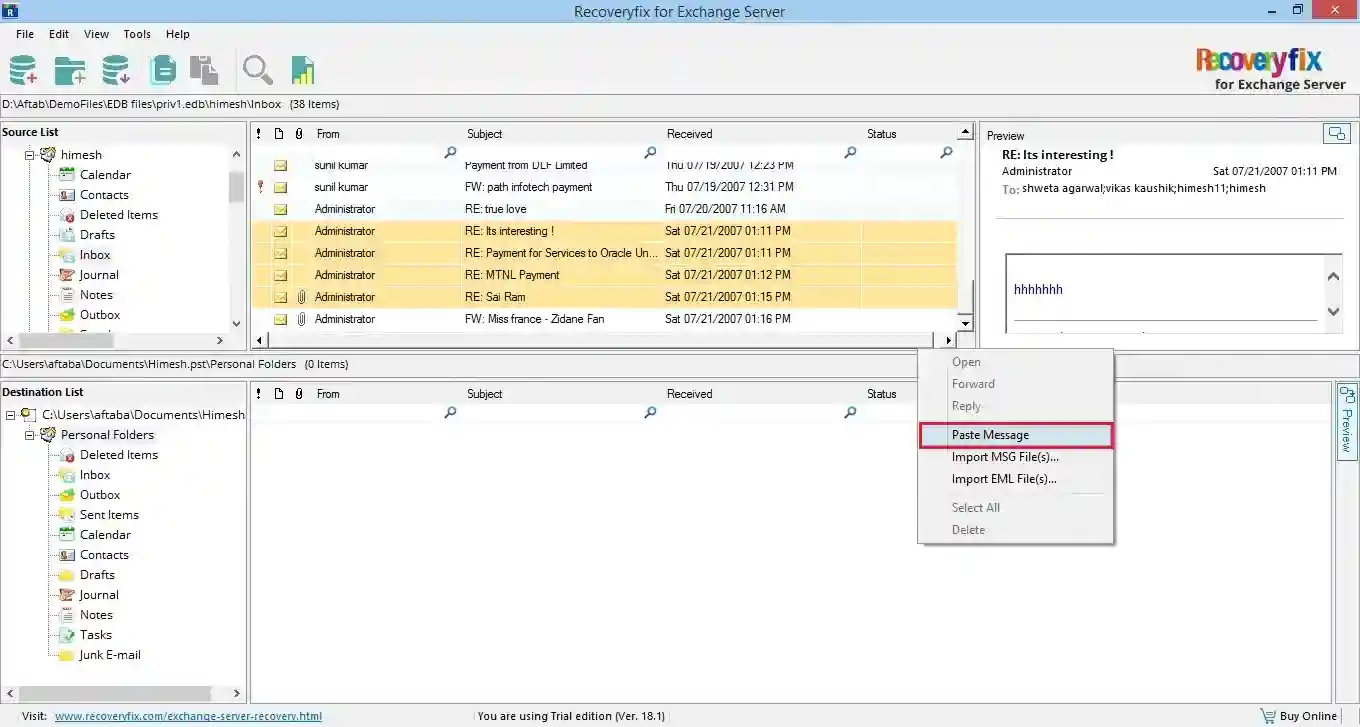The image size is (1360, 727).
Task: Click the envelope icon of RE: true love
Action: [x=281, y=209]
